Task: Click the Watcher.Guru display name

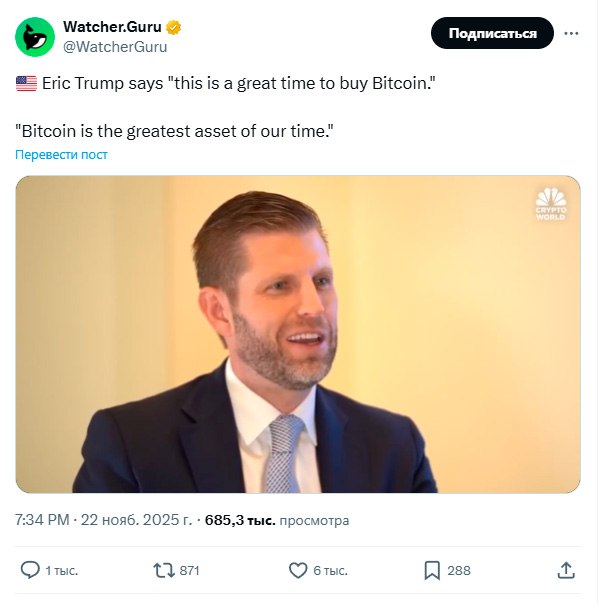Action: 112,27
